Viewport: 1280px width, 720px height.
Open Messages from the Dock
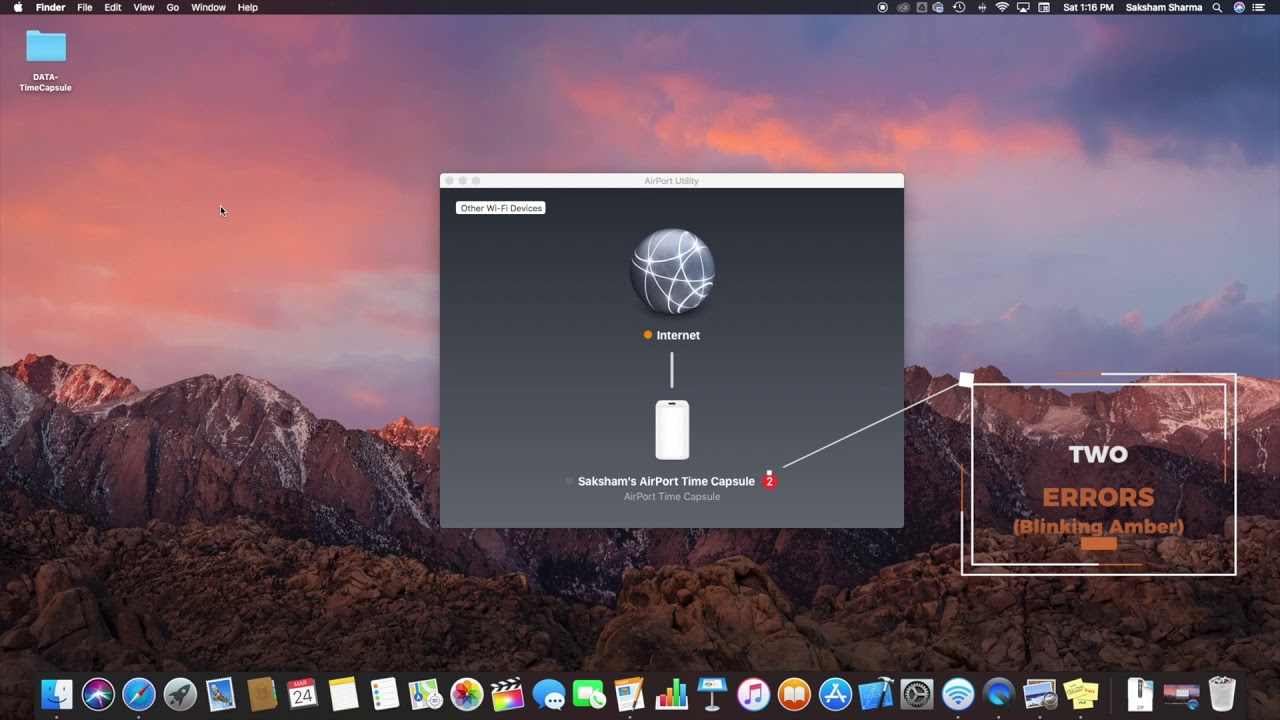click(x=549, y=694)
